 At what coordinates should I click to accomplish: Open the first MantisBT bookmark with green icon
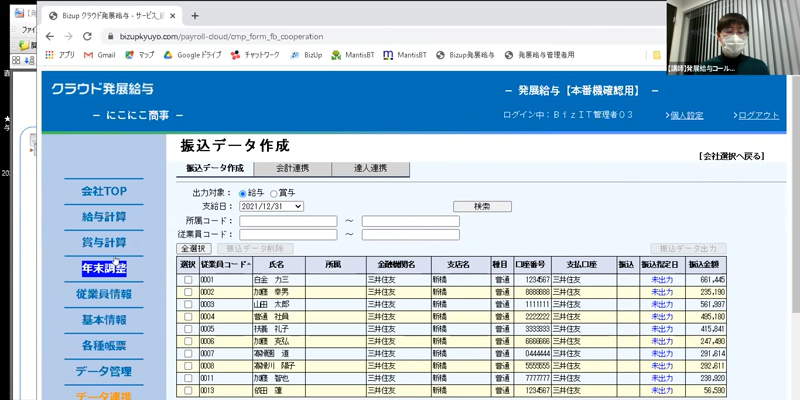[x=353, y=55]
